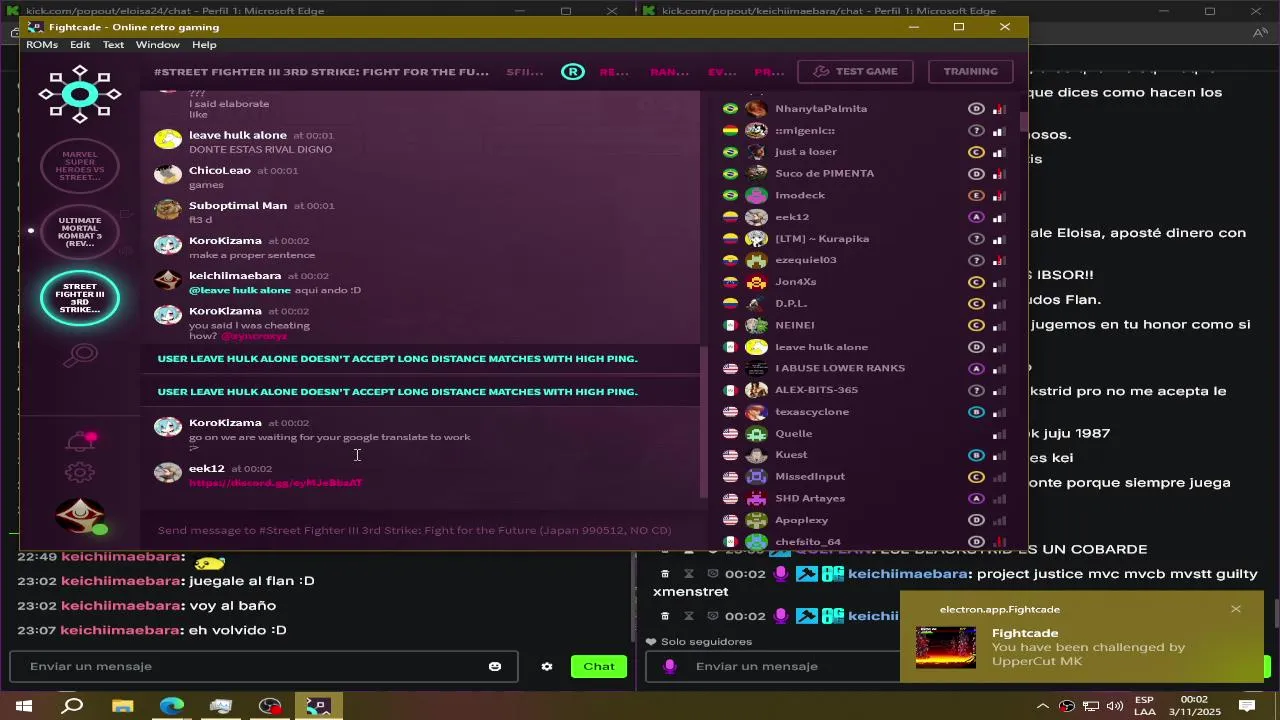This screenshot has height=720, width=1280.
Task: Open the Fightcade home logo icon
Action: pyautogui.click(x=80, y=95)
